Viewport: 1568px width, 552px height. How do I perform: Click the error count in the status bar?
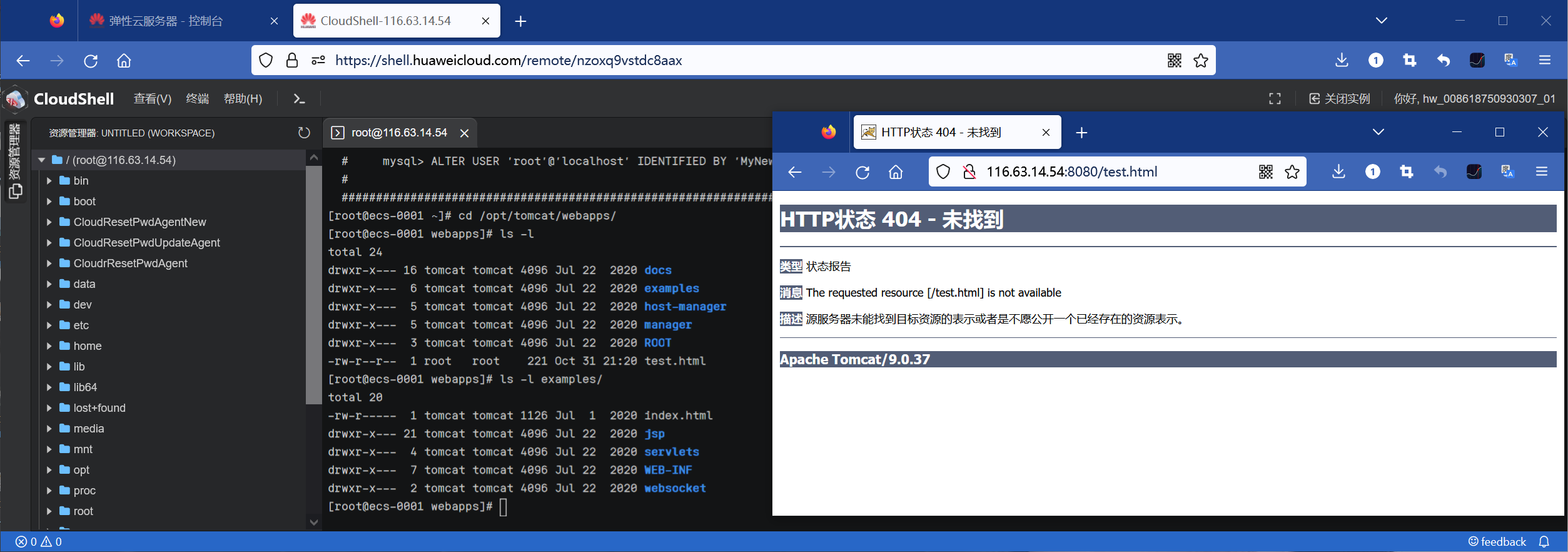tap(27, 542)
